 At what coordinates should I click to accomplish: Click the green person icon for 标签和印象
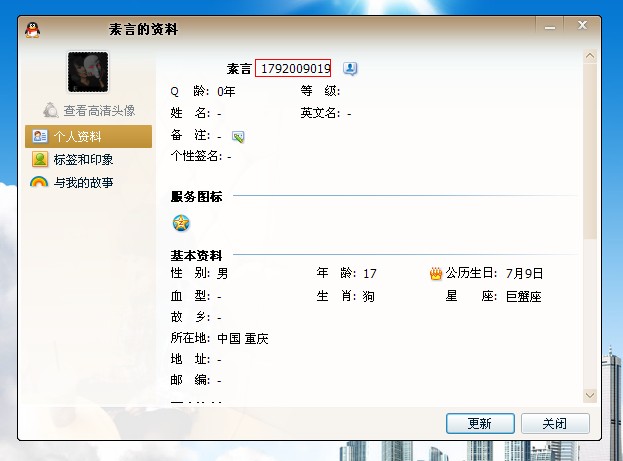click(40, 159)
